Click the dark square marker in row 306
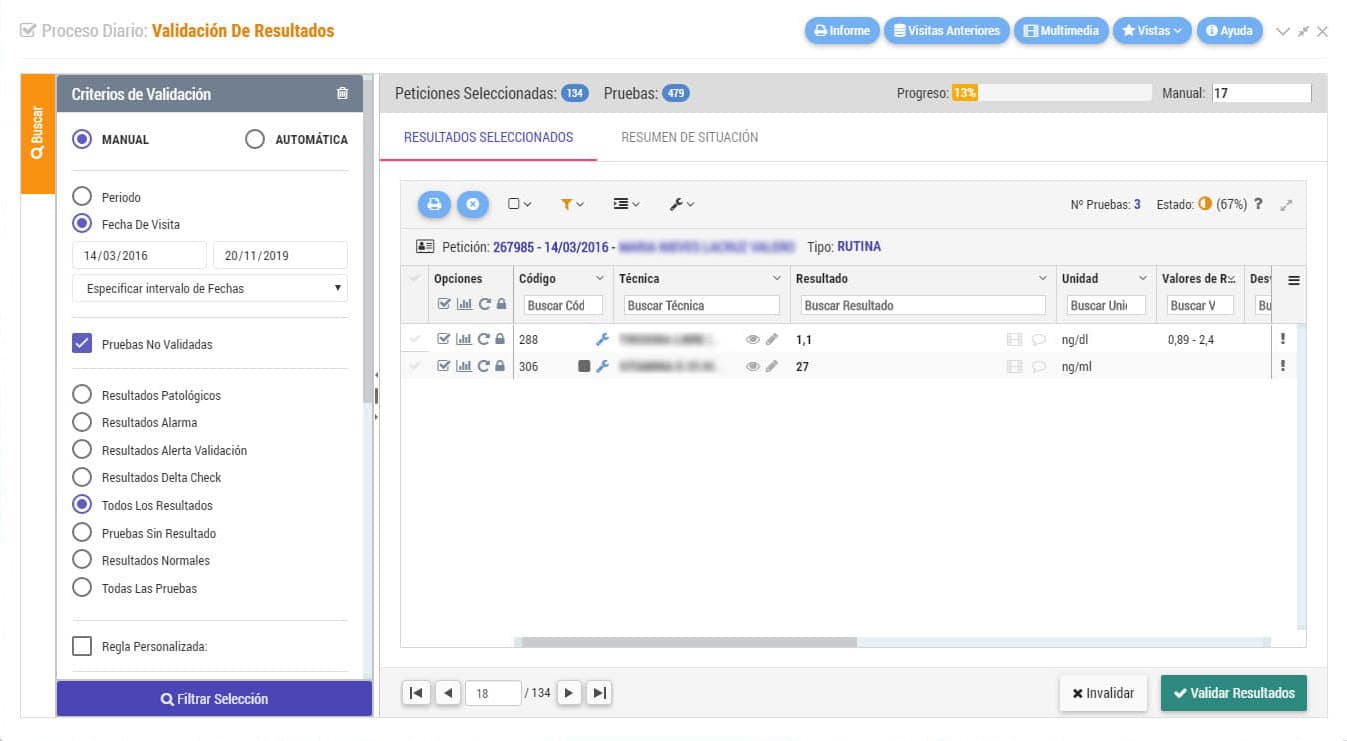This screenshot has height=741, width=1347. pos(584,367)
